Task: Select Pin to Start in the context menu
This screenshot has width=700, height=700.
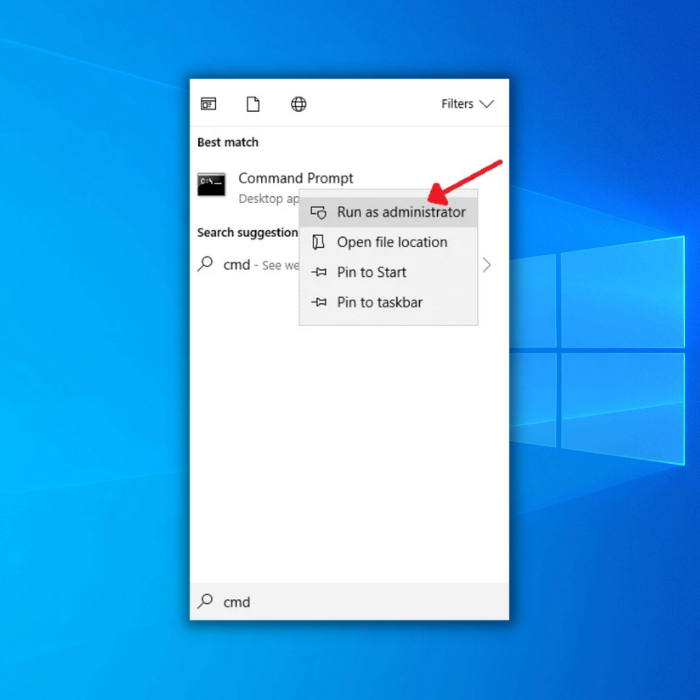Action: click(371, 272)
